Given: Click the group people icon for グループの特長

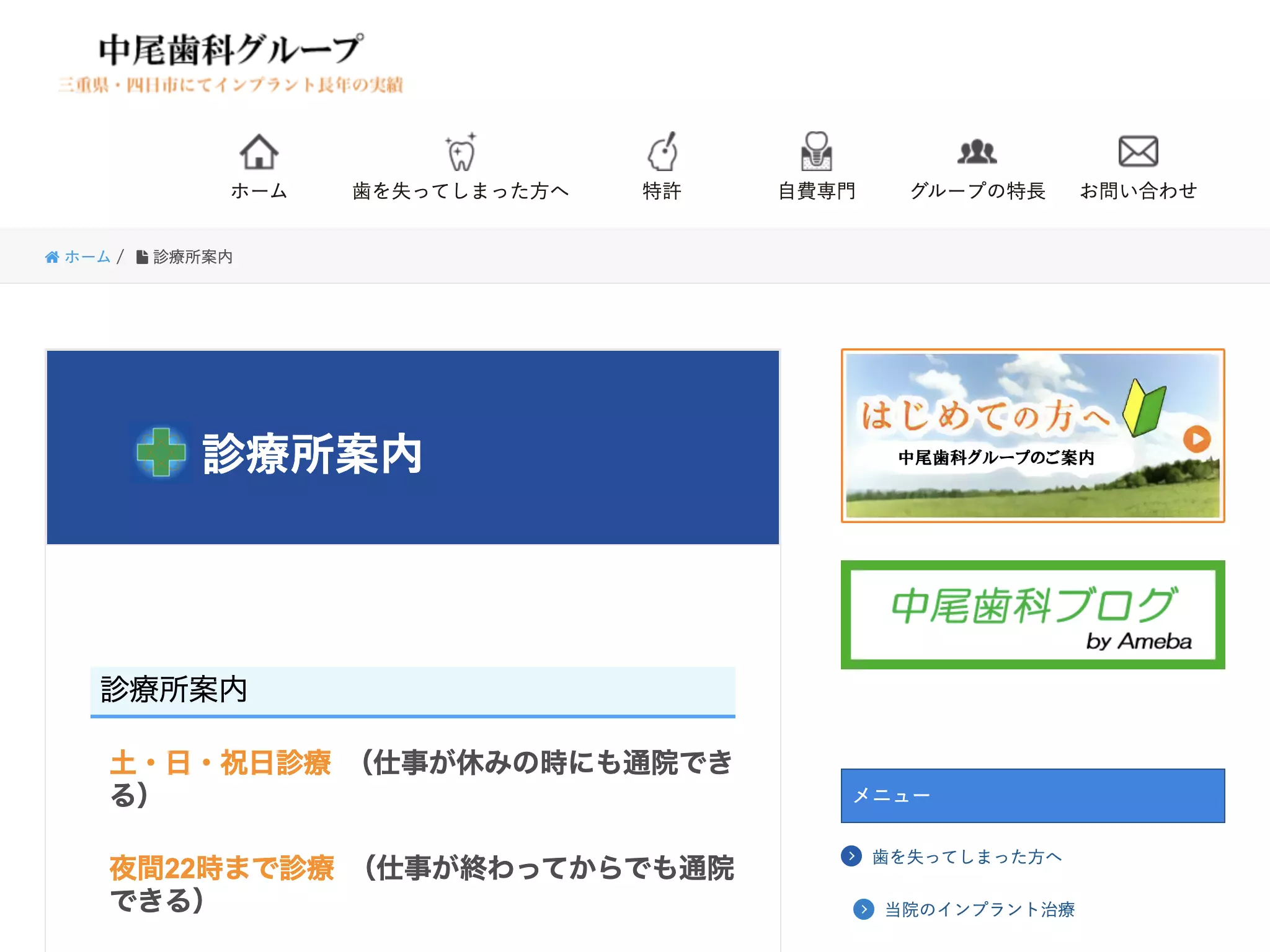Looking at the screenshot, I should point(977,152).
